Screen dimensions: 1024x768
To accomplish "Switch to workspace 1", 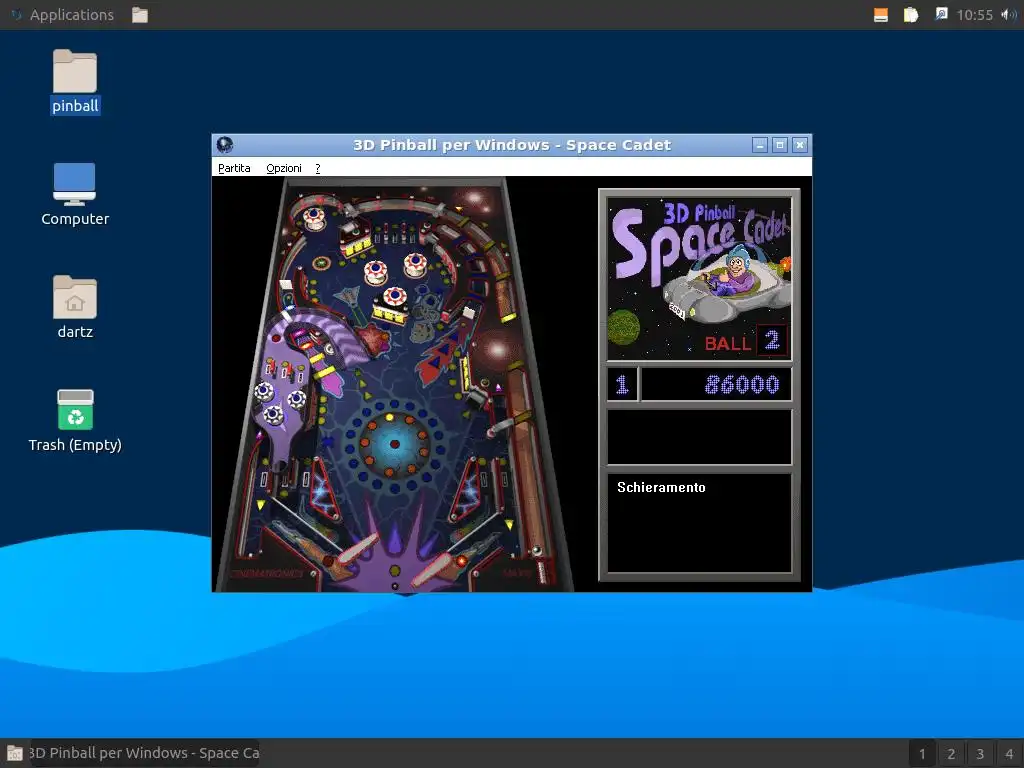I will click(x=922, y=754).
